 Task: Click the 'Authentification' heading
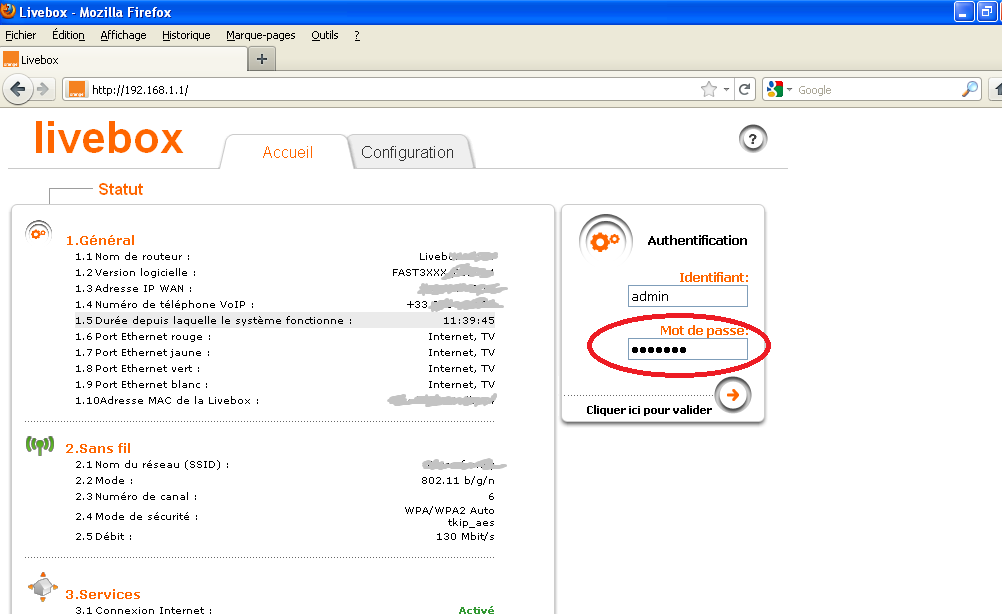[697, 240]
